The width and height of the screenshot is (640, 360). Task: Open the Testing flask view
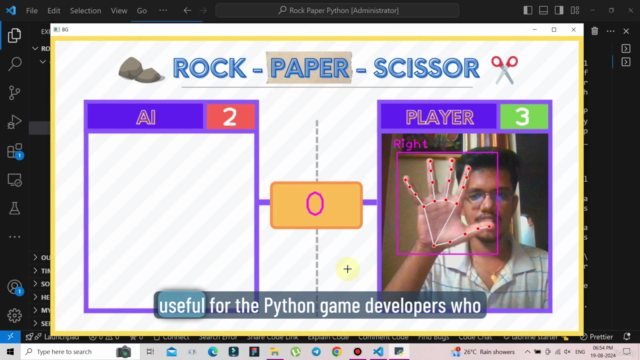pos(14,209)
